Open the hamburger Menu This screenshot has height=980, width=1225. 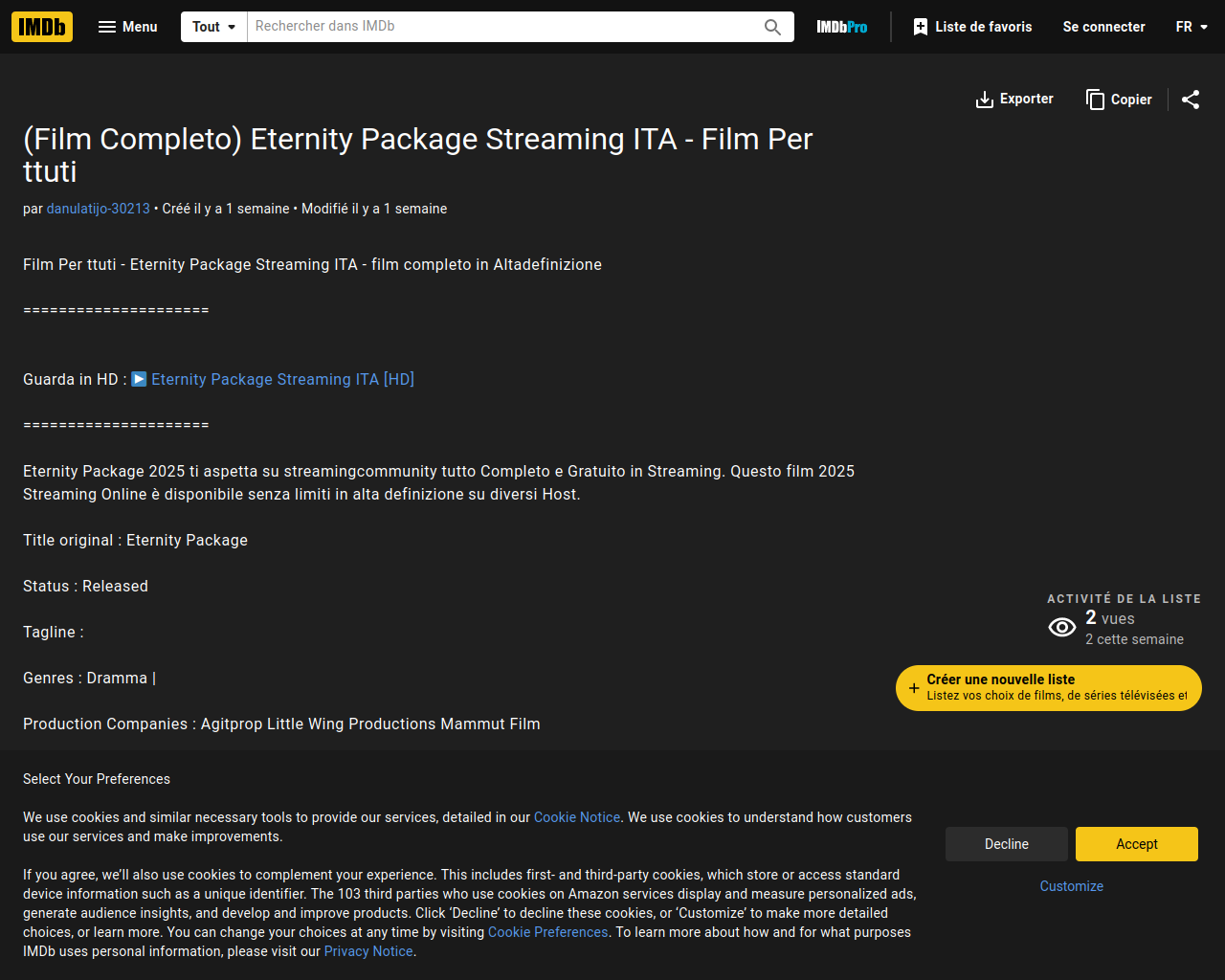[x=128, y=27]
